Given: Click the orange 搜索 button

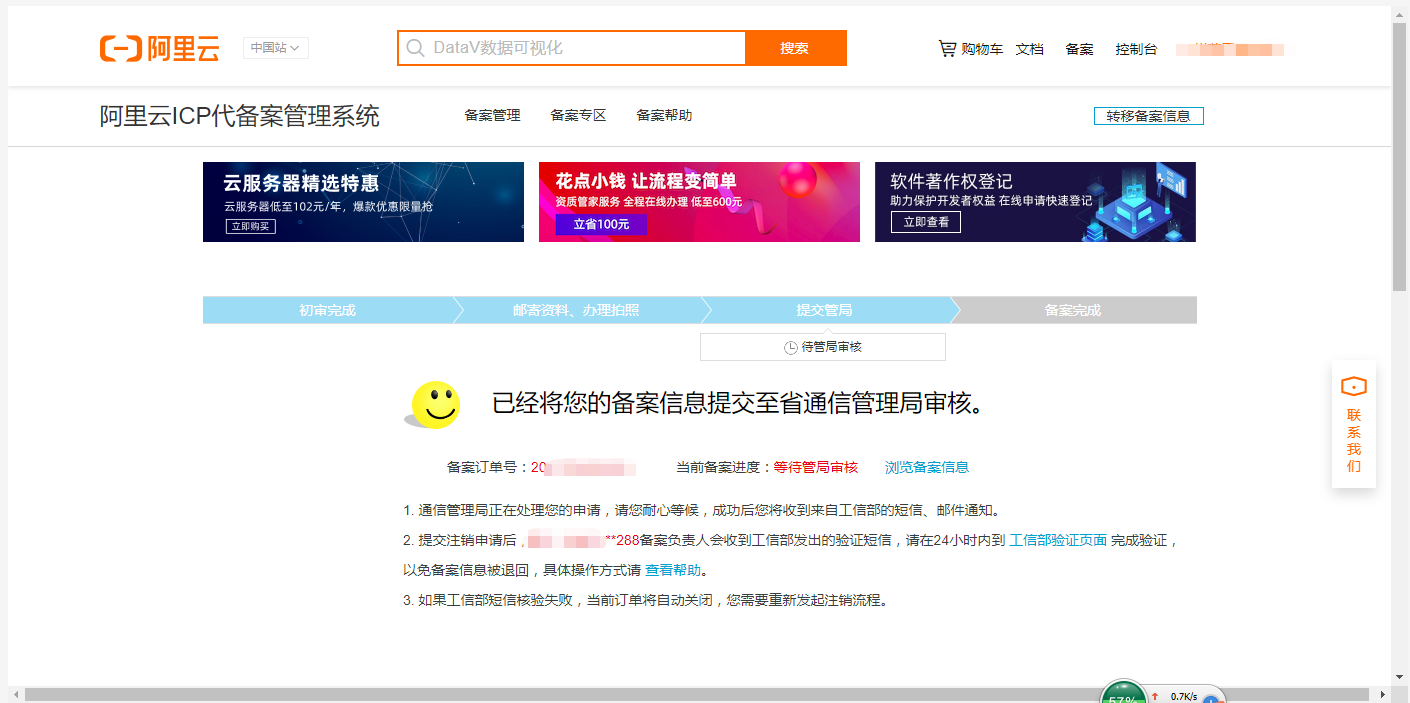Looking at the screenshot, I should (x=796, y=48).
